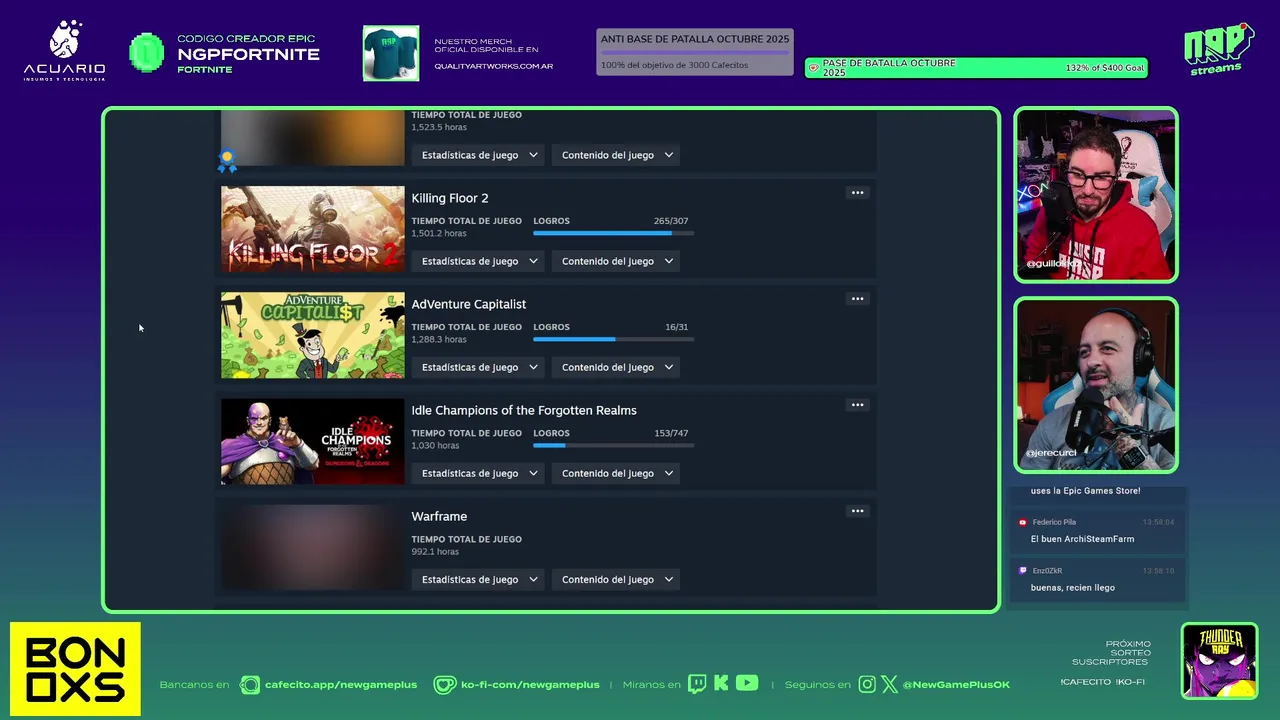Viewport: 1280px width, 720px height.
Task: Expand Contenido del juego for Killing Floor 2
Action: 616,261
